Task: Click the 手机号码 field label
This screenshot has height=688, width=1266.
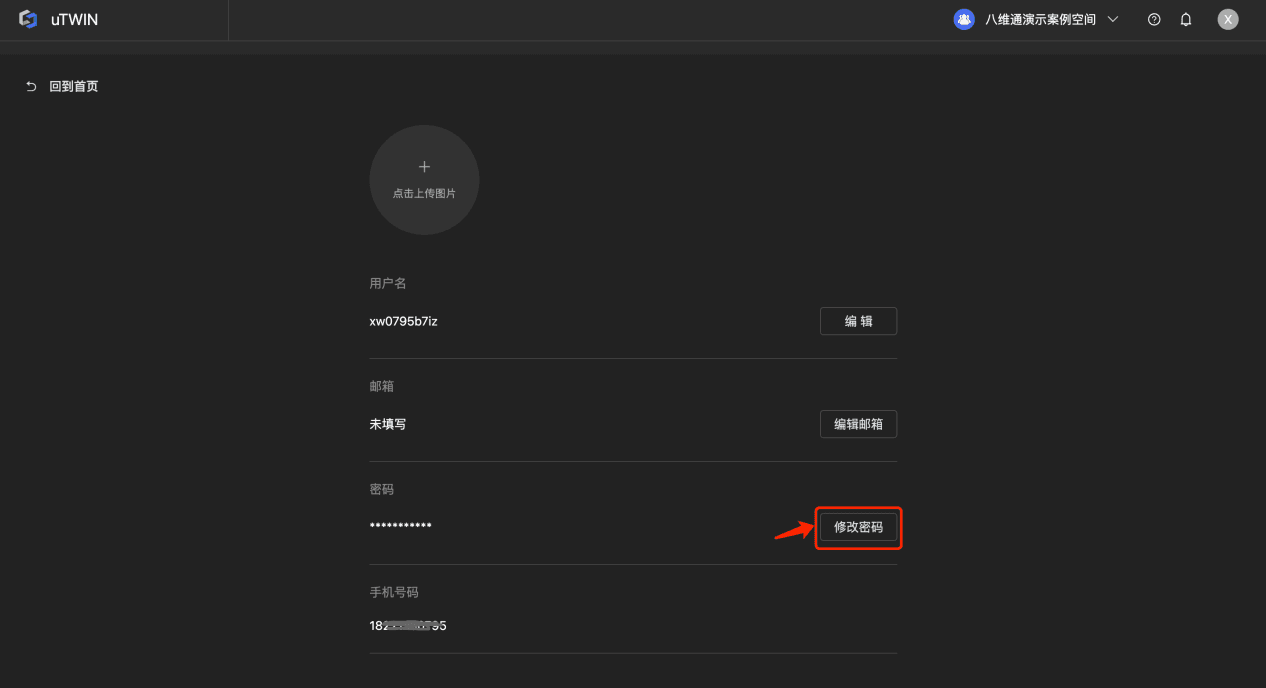Action: coord(394,592)
